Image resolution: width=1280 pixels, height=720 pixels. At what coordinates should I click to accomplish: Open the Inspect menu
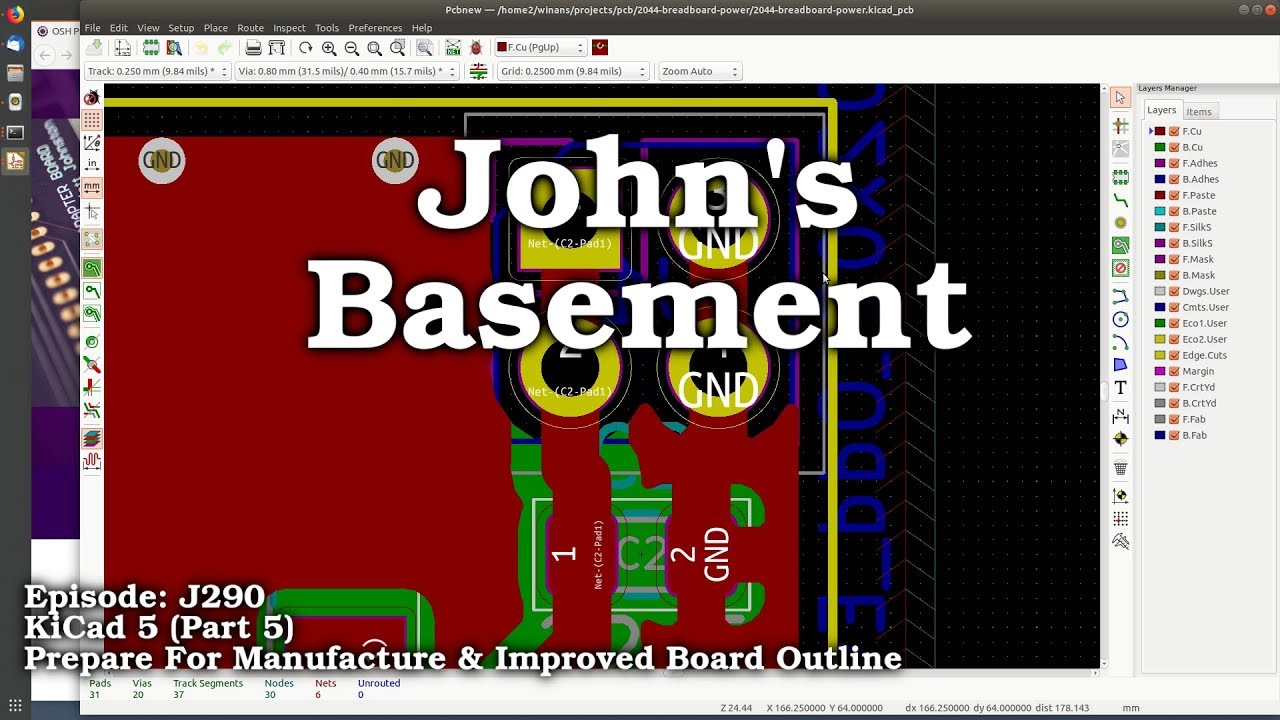pyautogui.click(x=289, y=28)
